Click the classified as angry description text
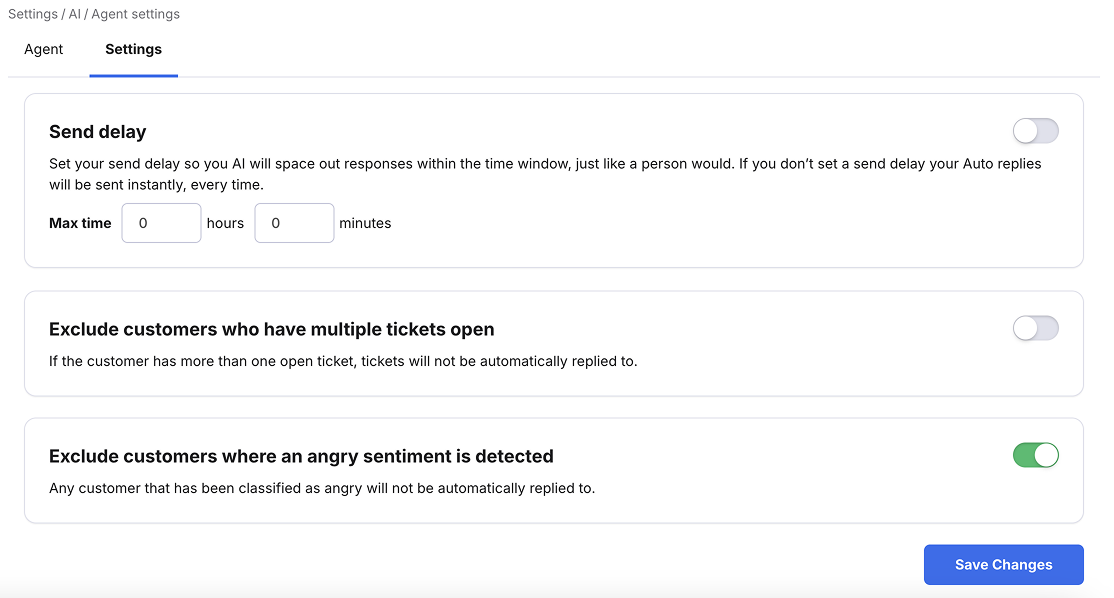Screen dimensions: 1114x598 pyautogui.click(x=321, y=488)
